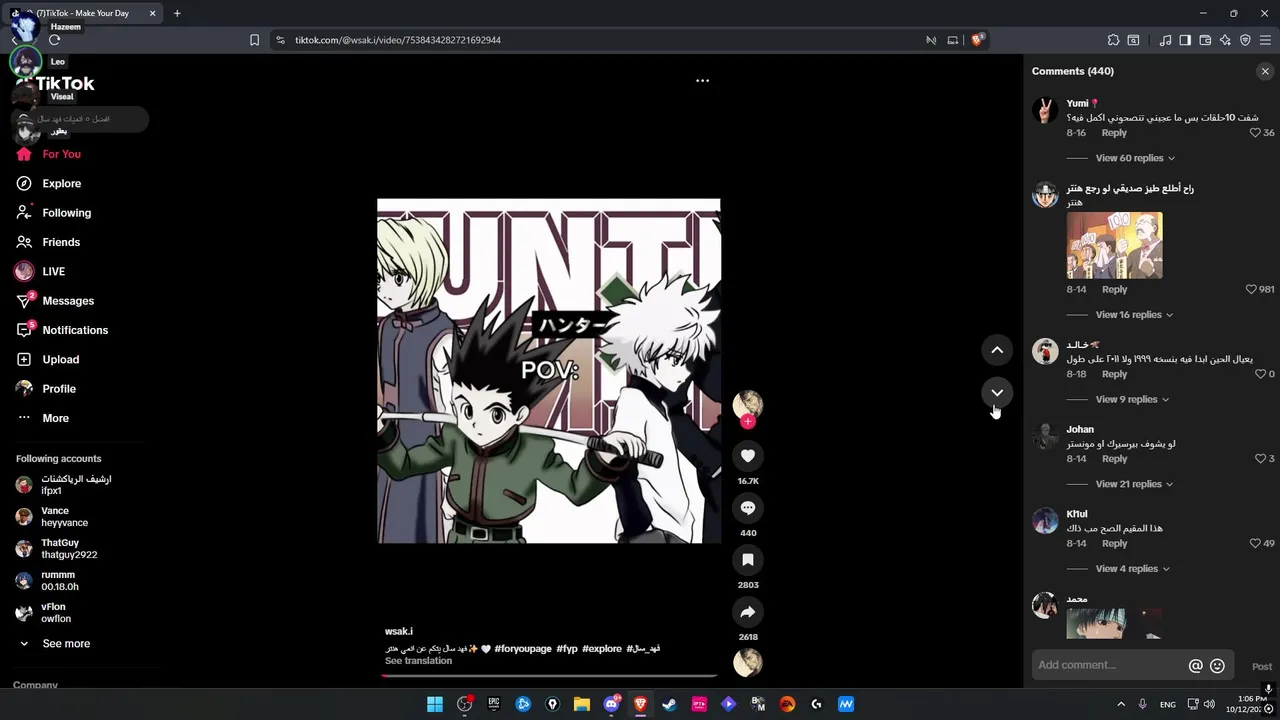Click the Post comment button
Viewport: 1280px width, 720px height.
coord(1262,667)
